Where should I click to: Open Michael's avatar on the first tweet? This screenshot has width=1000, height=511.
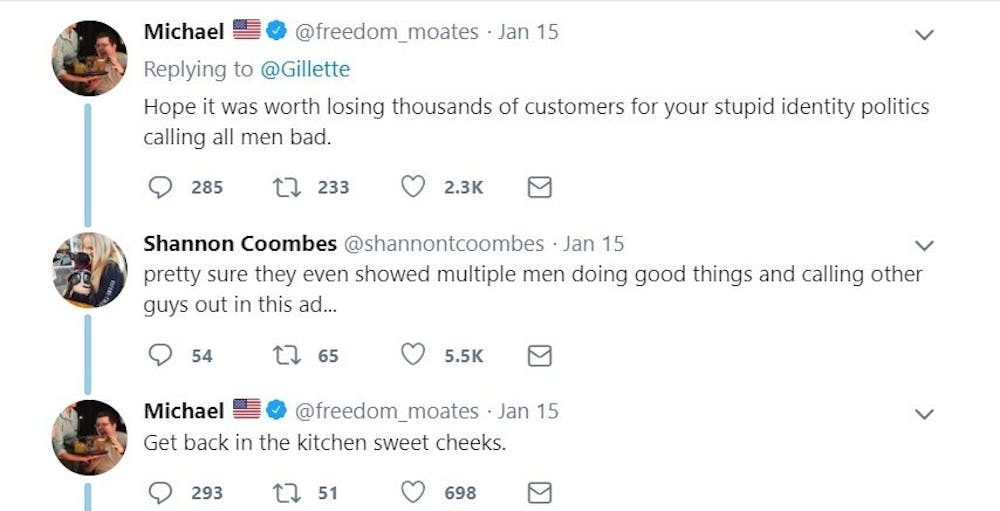tap(89, 58)
